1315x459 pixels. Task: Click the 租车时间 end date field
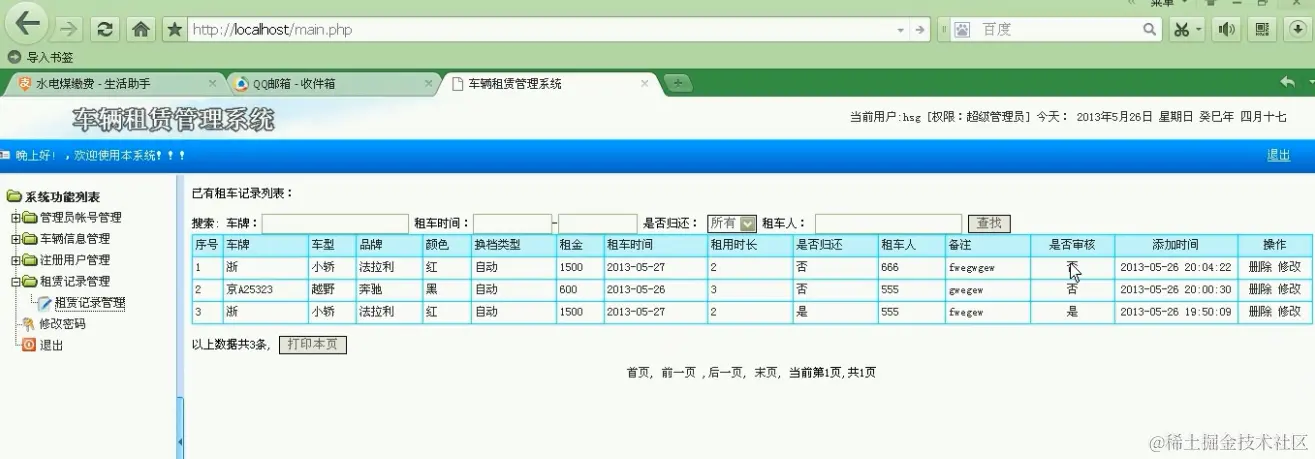[598, 223]
